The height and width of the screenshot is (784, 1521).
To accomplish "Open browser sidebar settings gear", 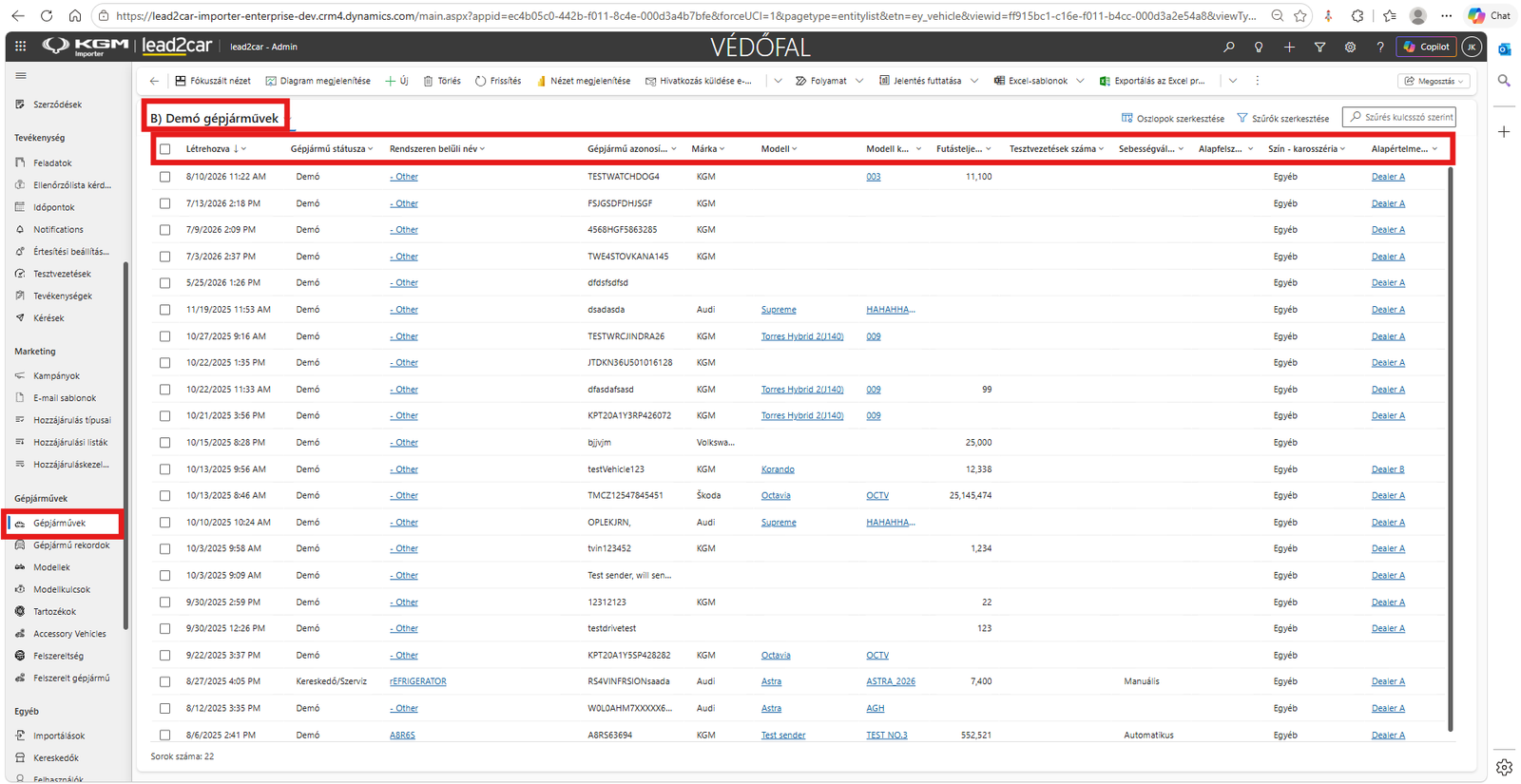I will point(1504,767).
